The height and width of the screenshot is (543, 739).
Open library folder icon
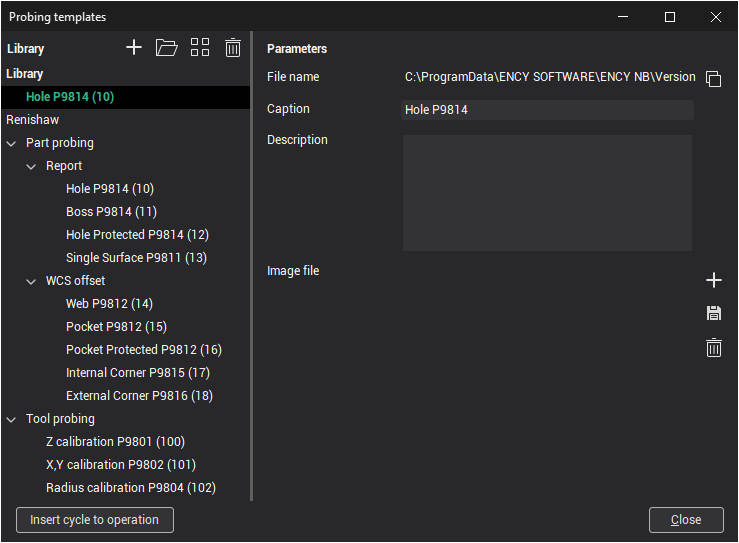(166, 48)
